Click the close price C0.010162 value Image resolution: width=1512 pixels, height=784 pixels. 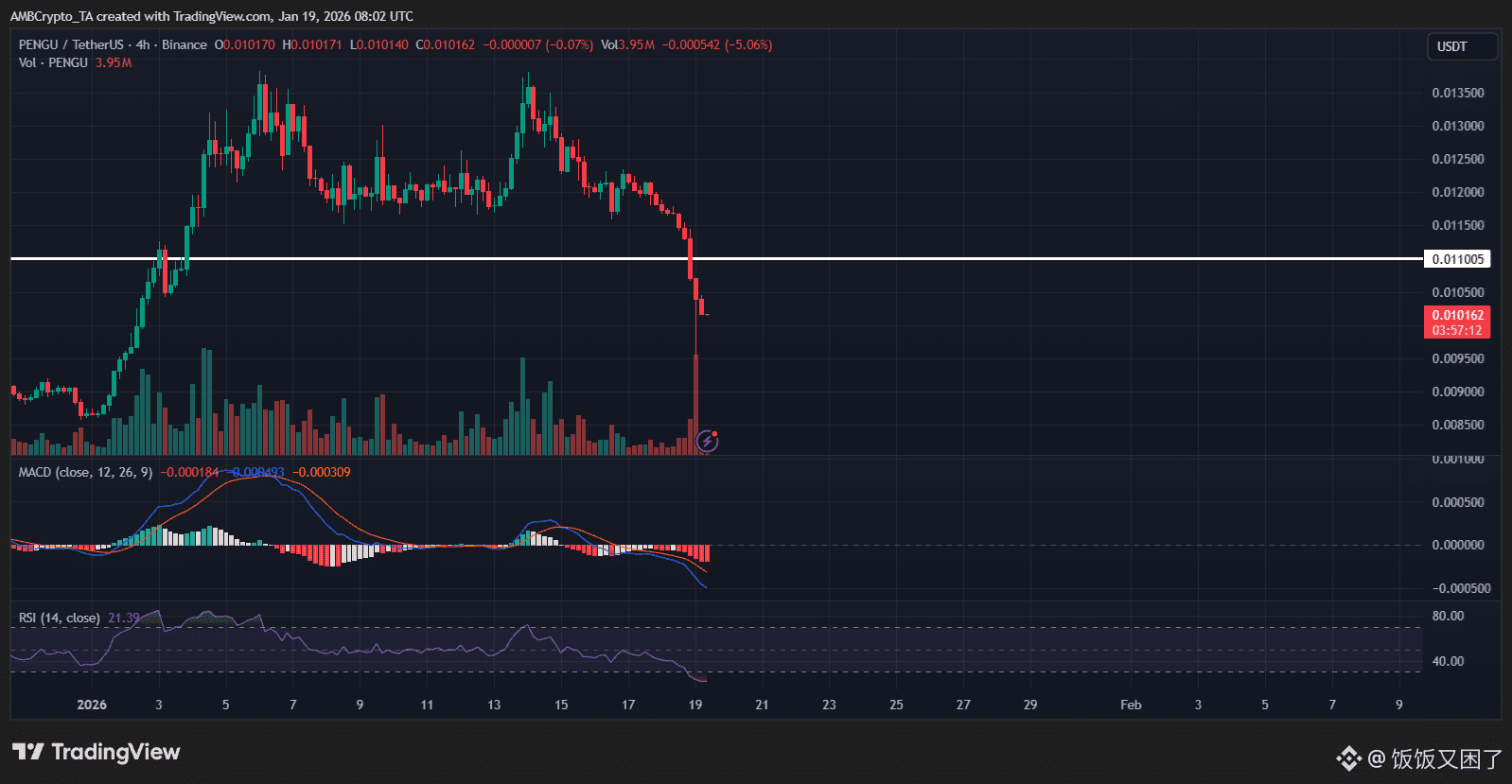click(446, 44)
